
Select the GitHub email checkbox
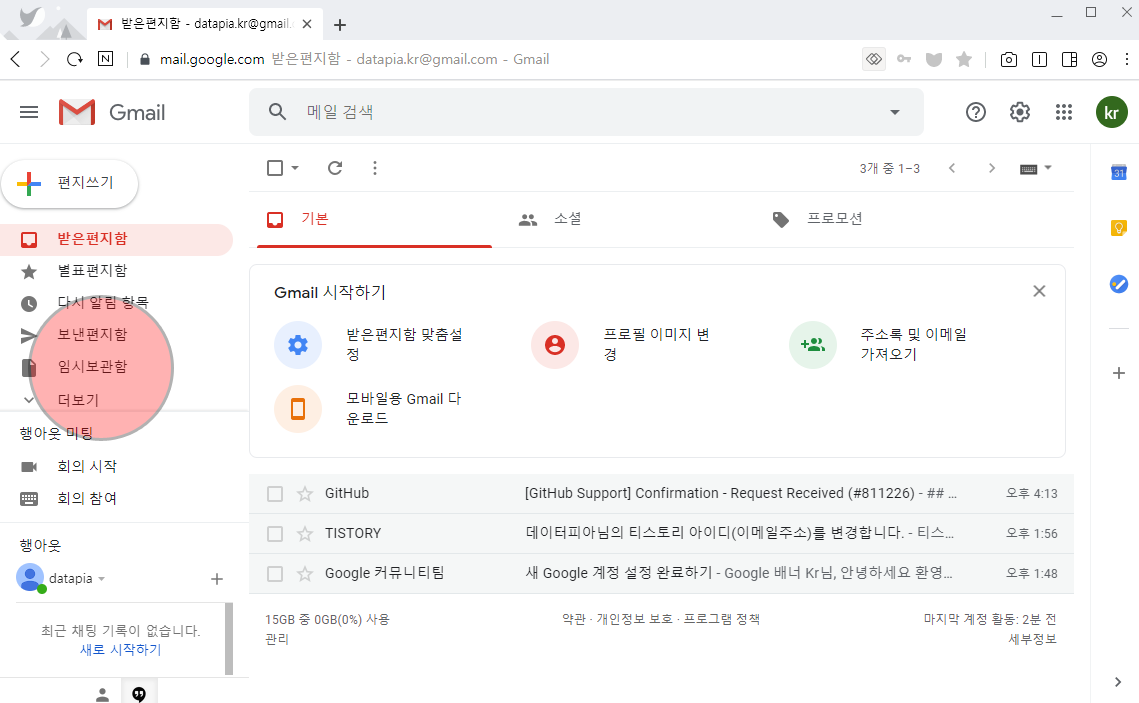point(275,494)
